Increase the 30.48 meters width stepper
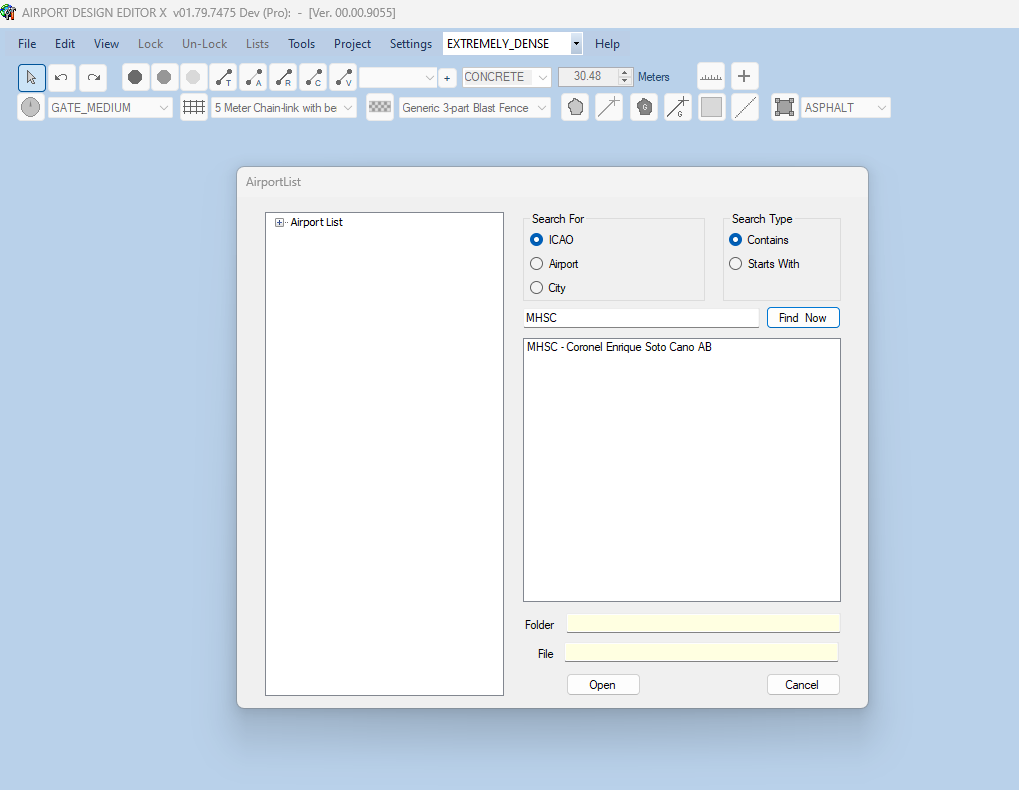This screenshot has height=790, width=1019. (x=626, y=73)
